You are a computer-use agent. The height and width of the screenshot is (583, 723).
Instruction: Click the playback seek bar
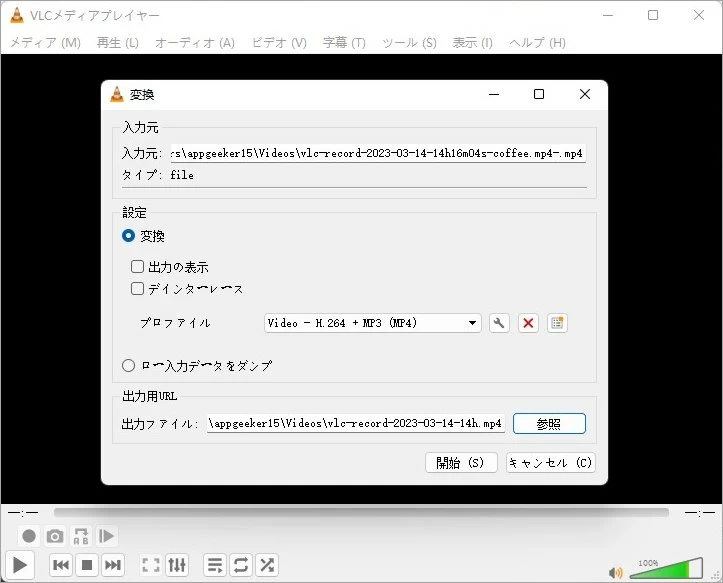pos(361,512)
